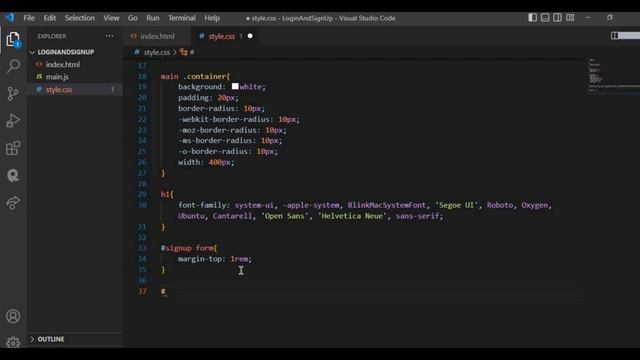Open the Terminal menu
The width and height of the screenshot is (640, 360).
[182, 18]
